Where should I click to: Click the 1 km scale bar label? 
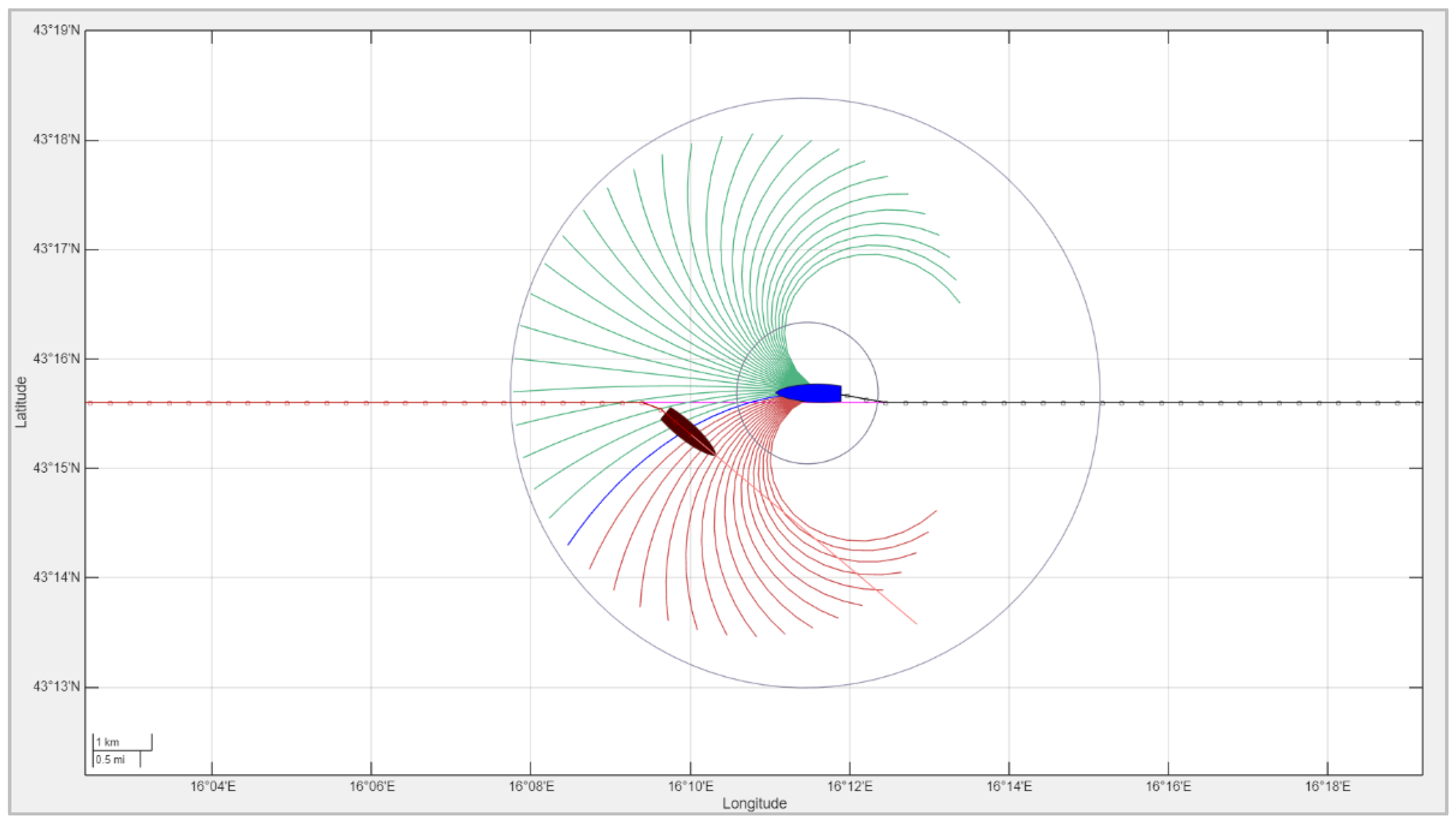click(x=108, y=742)
